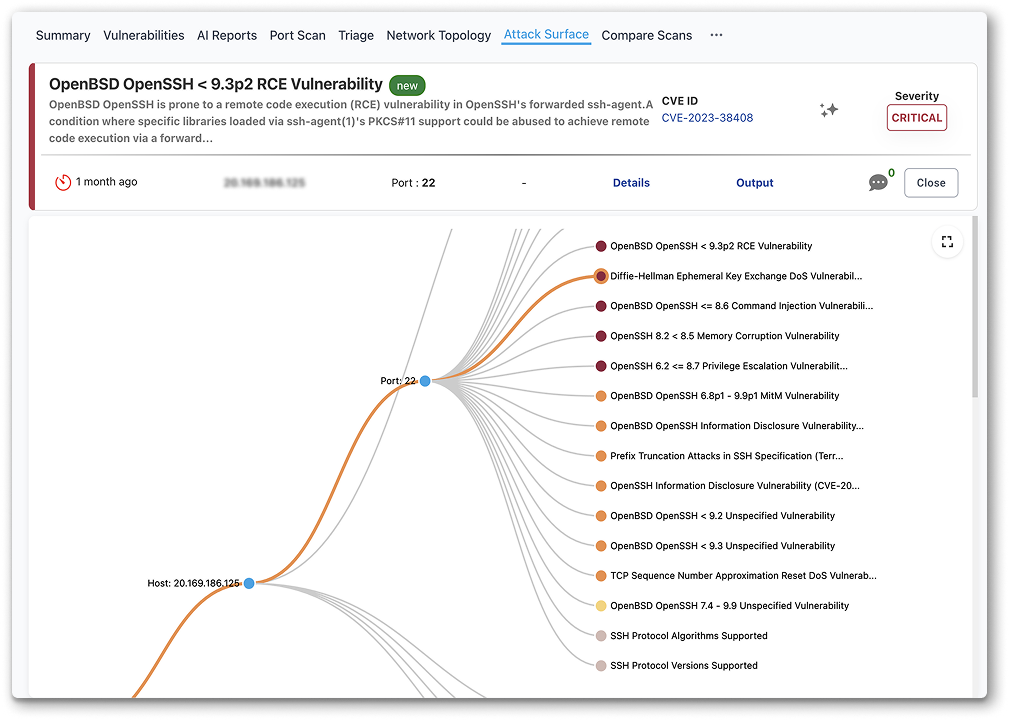Select OpenBSD OpenSSH Information Disclosure node dot
The width and height of the screenshot is (1009, 720).
pyautogui.click(x=600, y=426)
